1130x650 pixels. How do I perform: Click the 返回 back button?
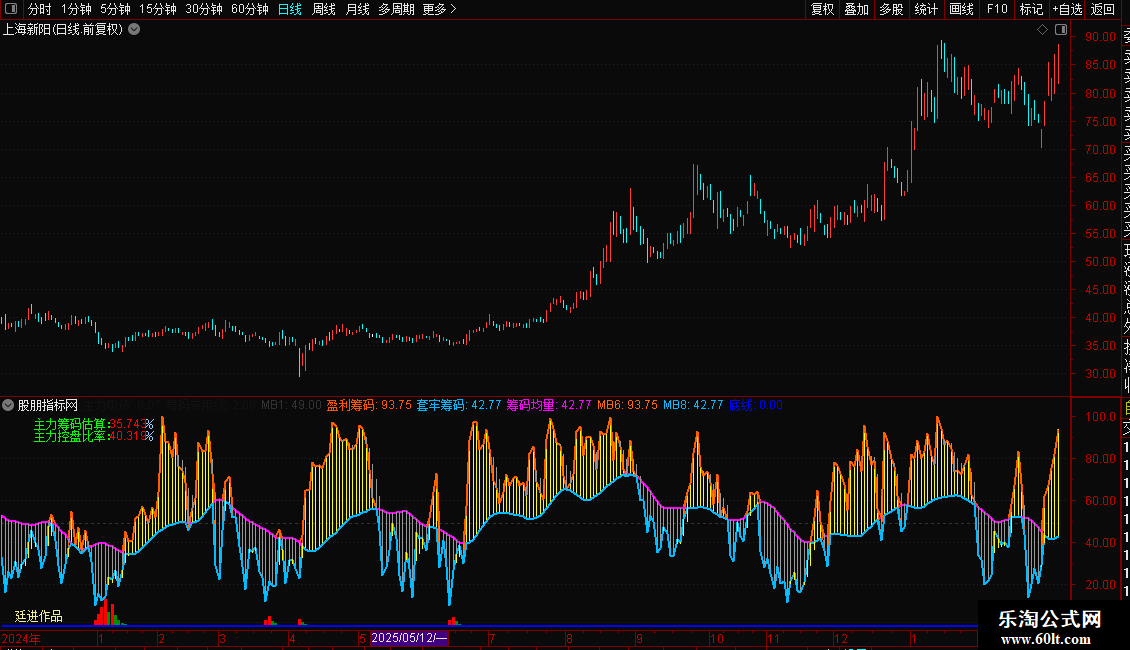point(1103,9)
